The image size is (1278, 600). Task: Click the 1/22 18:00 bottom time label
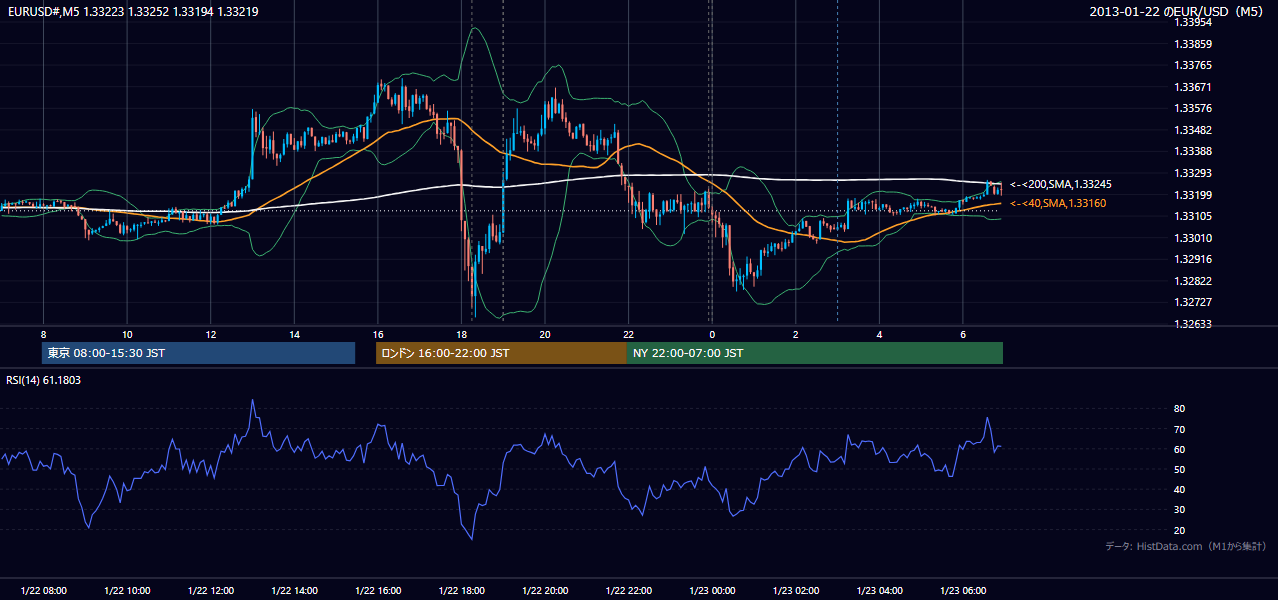(461, 591)
